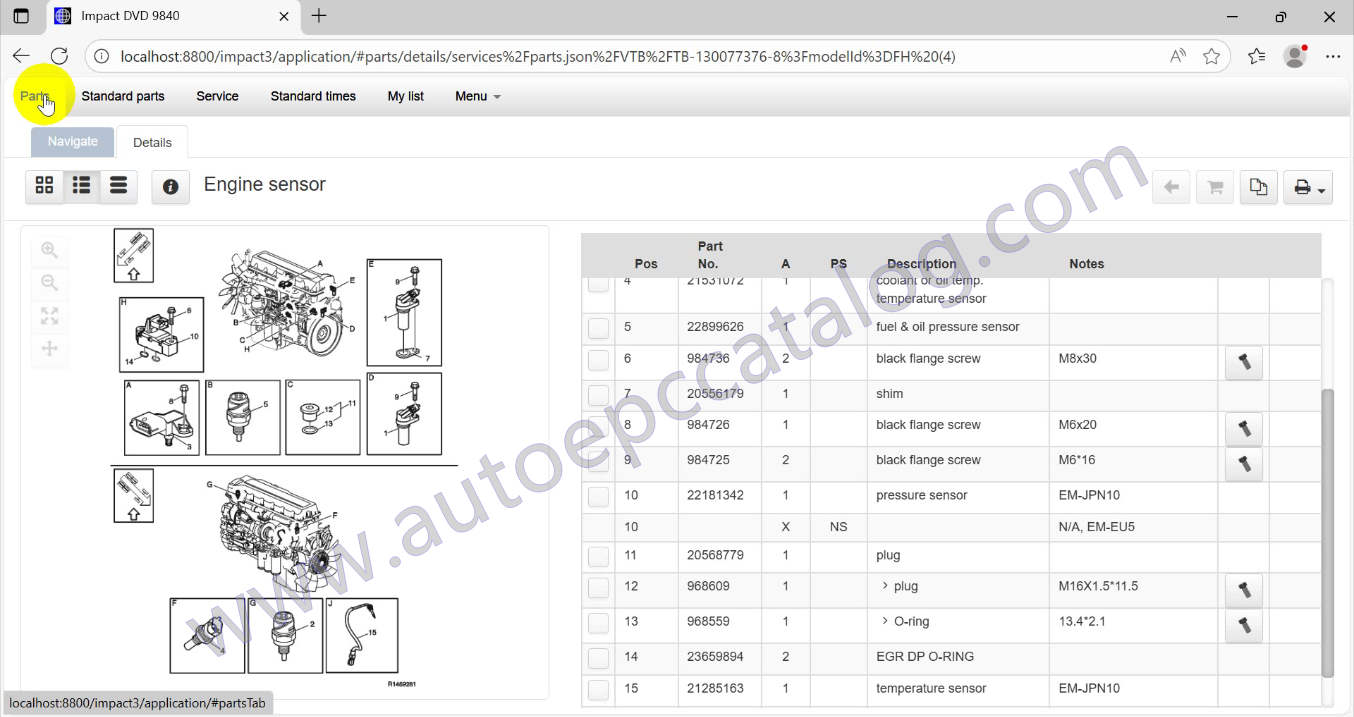This screenshot has height=717, width=1354.
Task: Go to My list
Action: pos(405,96)
